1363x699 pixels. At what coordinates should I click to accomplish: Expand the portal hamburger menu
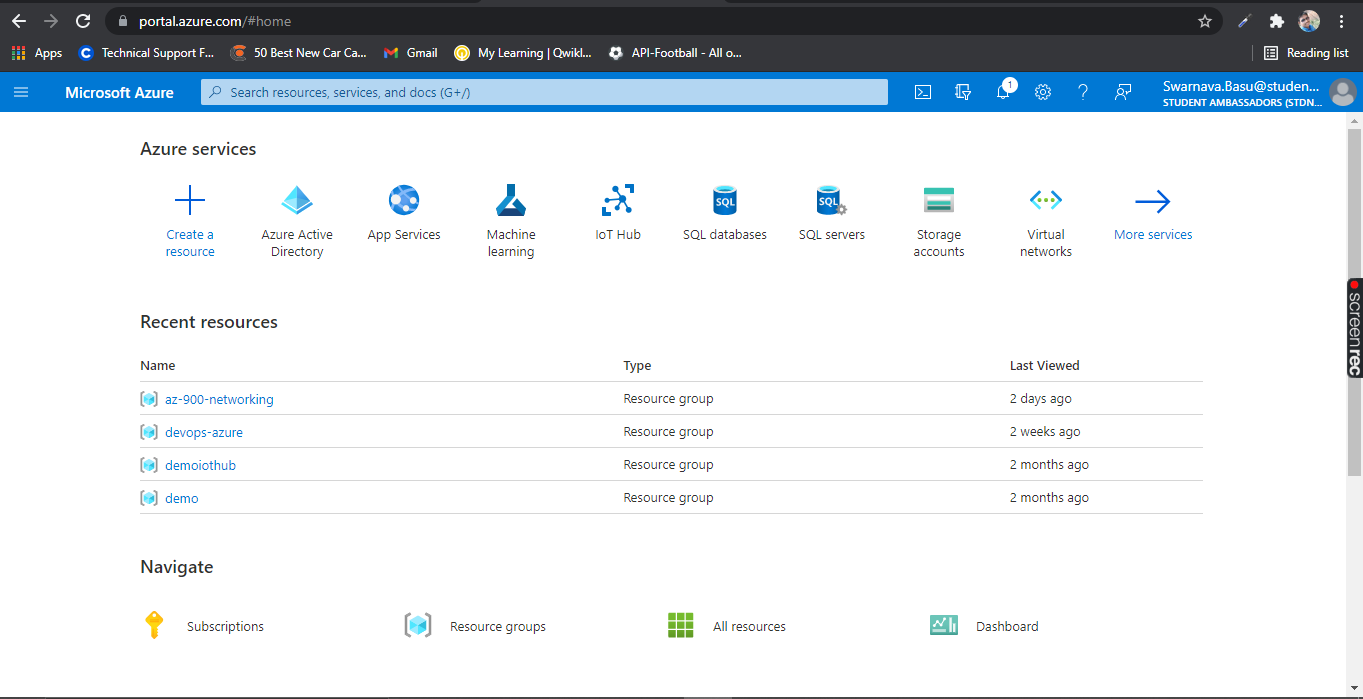click(21, 91)
